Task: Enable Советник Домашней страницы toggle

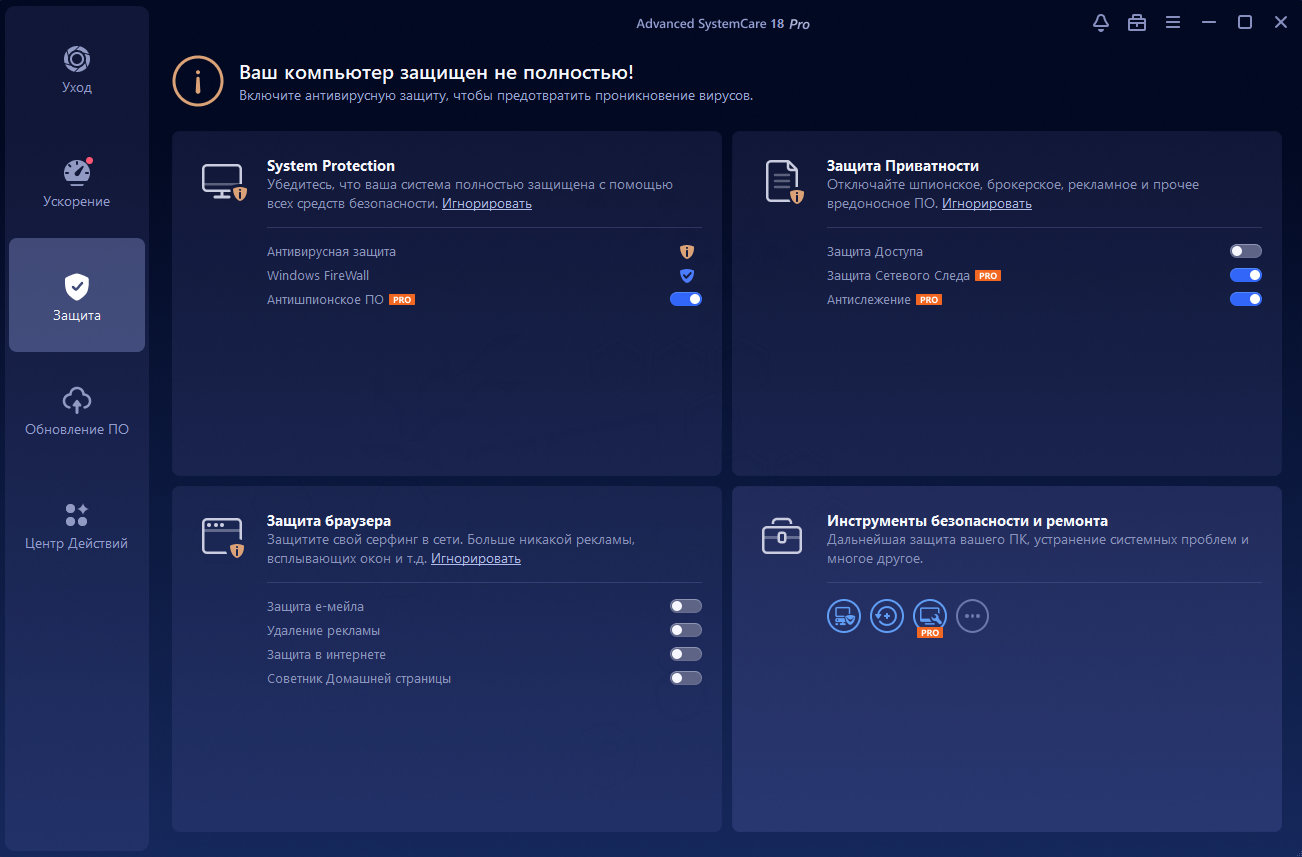Action: 686,678
